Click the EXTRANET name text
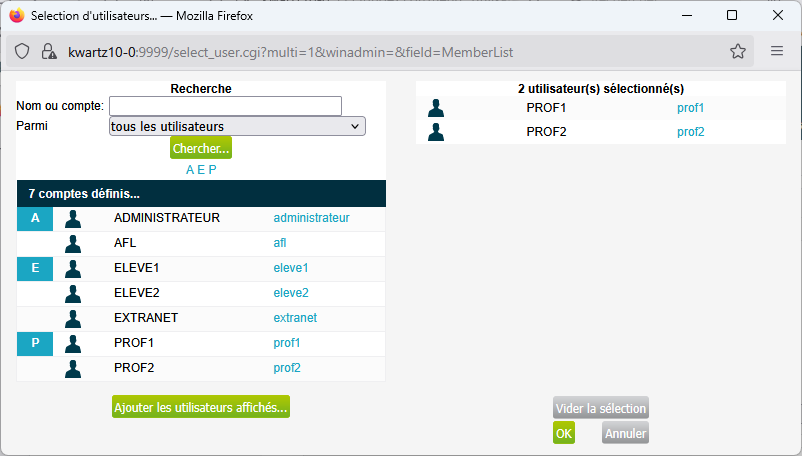 [146, 318]
